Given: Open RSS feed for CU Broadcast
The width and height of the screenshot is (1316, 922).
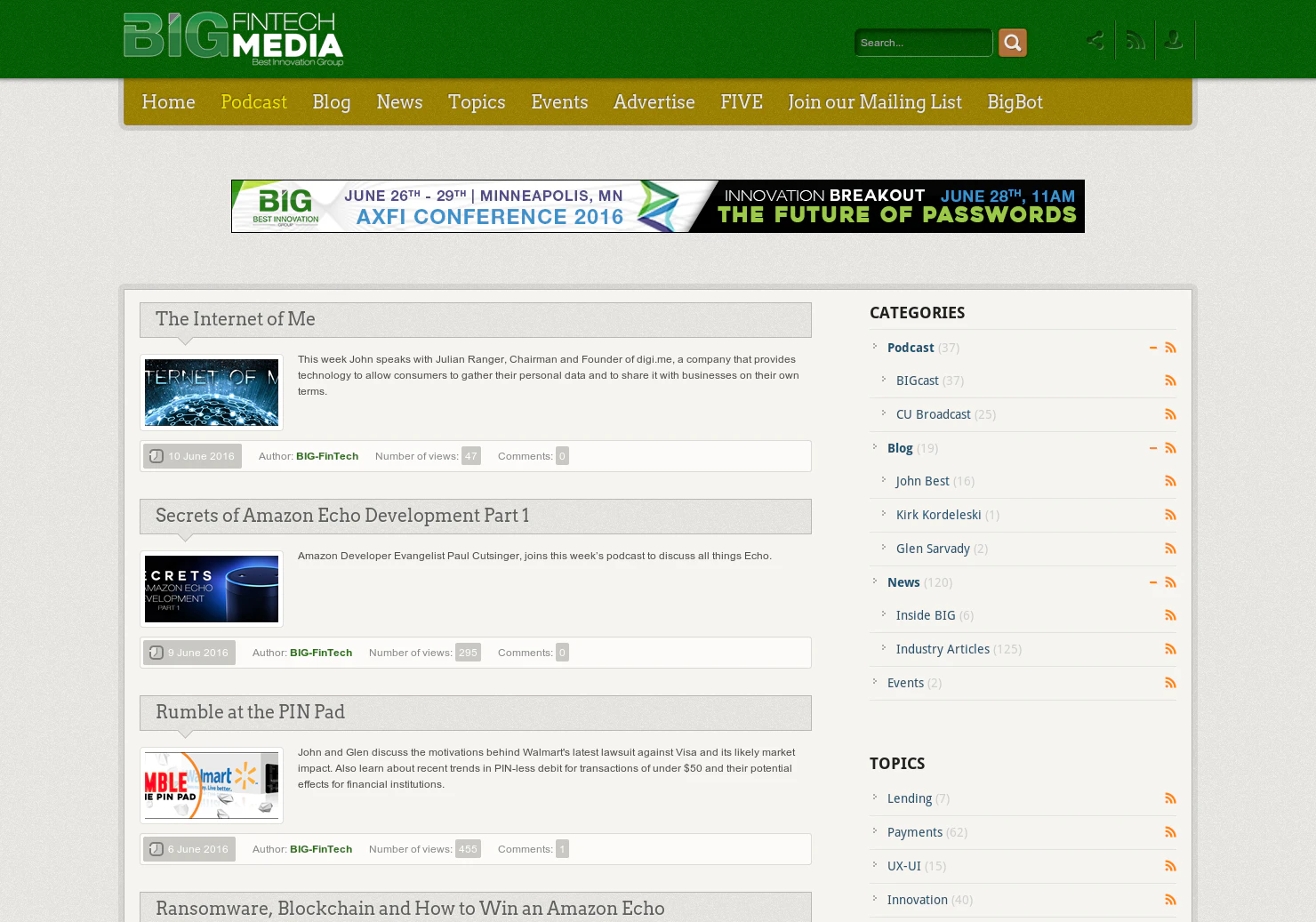Looking at the screenshot, I should tap(1170, 414).
